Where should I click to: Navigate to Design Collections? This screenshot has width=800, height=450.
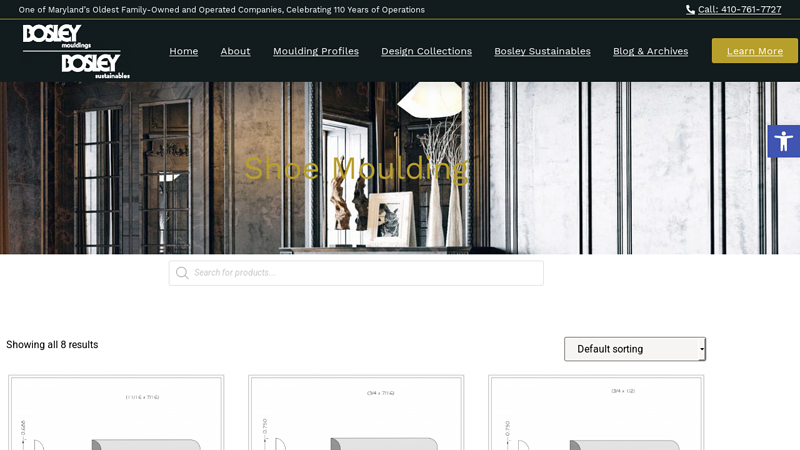tap(426, 51)
